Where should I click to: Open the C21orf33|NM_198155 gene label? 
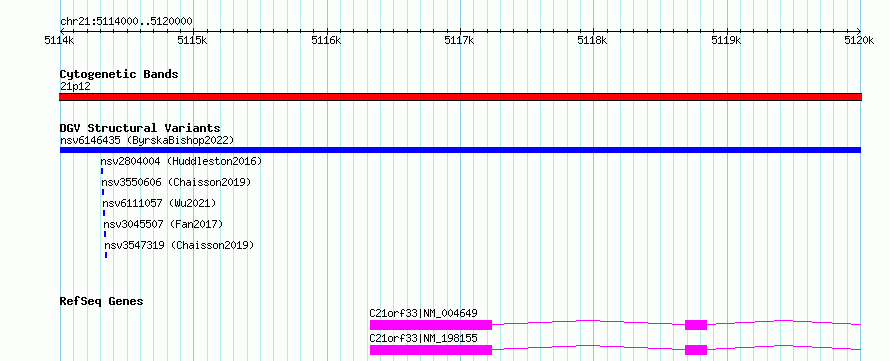click(423, 339)
